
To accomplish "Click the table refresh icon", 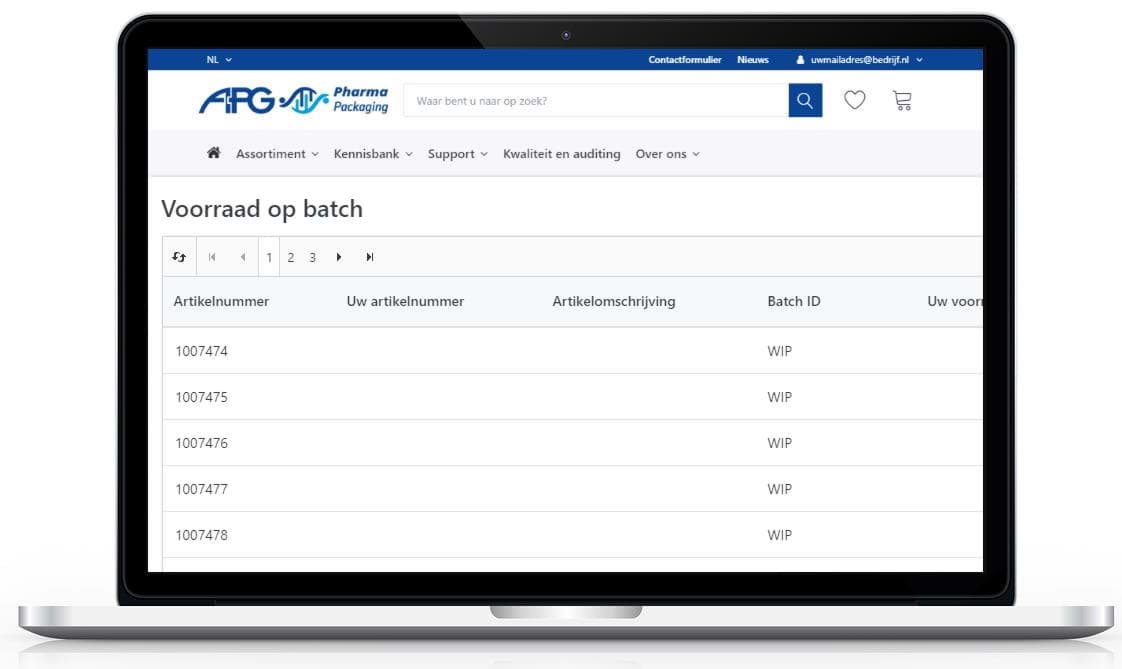I will 179,257.
